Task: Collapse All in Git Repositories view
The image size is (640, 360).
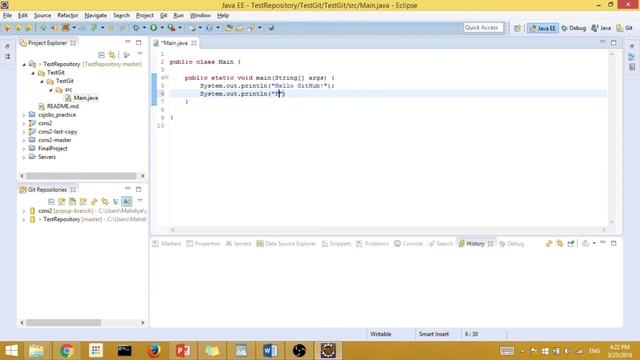Action: [x=51, y=202]
